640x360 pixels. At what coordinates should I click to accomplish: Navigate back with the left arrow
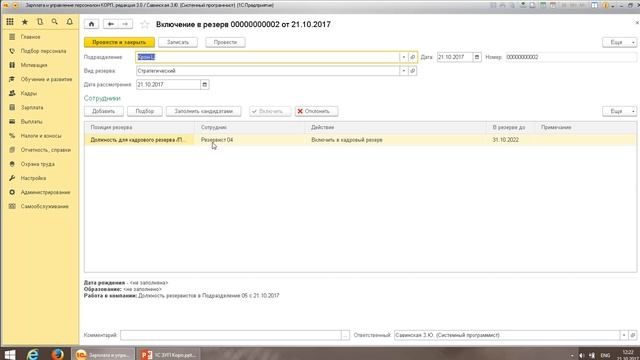coord(111,24)
